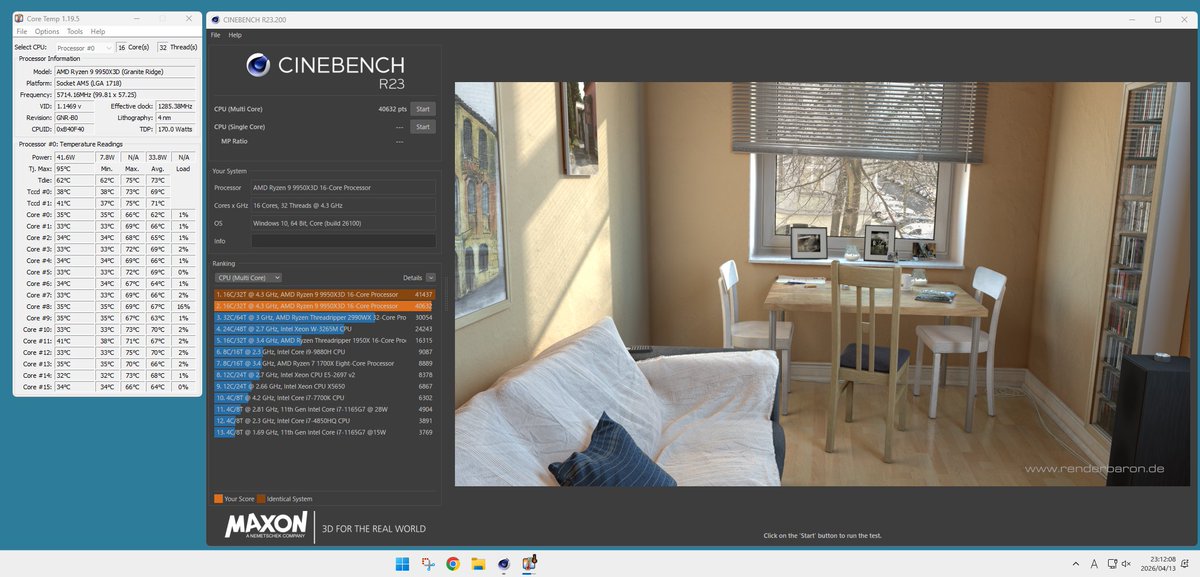Open File menu in Cinebench

tap(215, 35)
